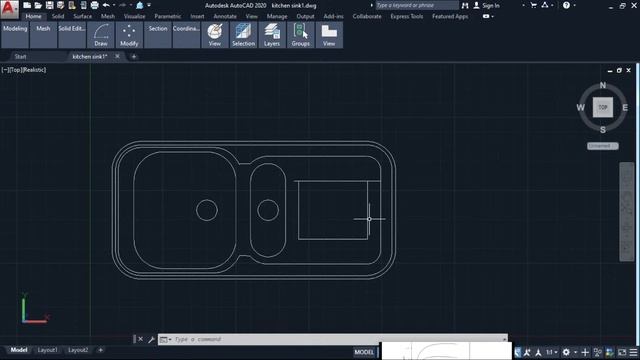Toggle MODEL space button in status bar
Viewport: 640px width, 360px height.
tap(364, 352)
